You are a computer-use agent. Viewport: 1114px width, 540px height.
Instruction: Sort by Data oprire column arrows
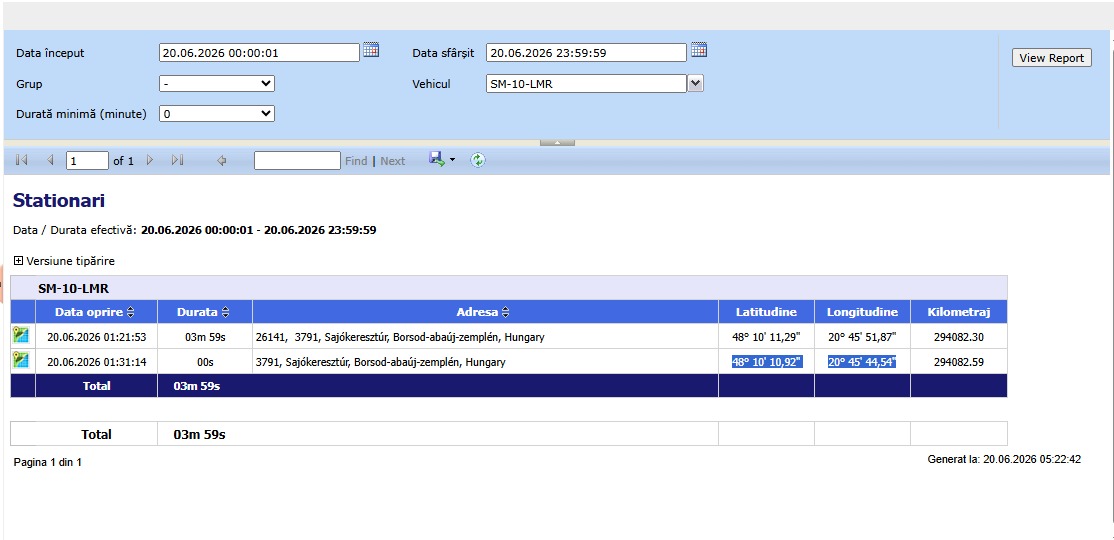pos(131,312)
